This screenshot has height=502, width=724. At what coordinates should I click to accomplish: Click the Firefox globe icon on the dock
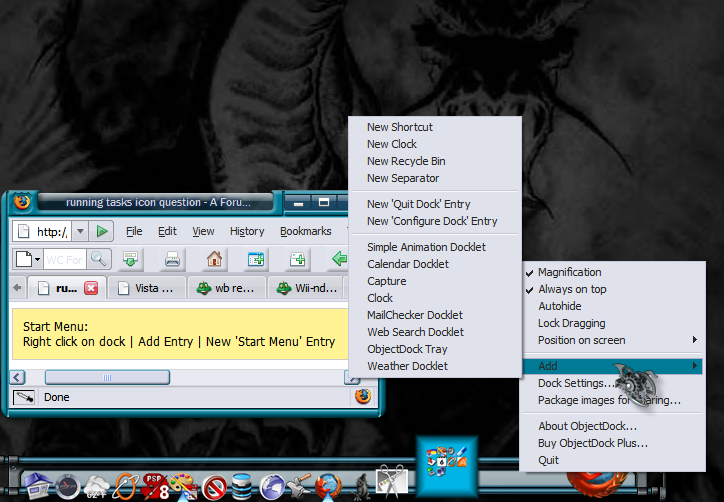pyautogui.click(x=328, y=487)
